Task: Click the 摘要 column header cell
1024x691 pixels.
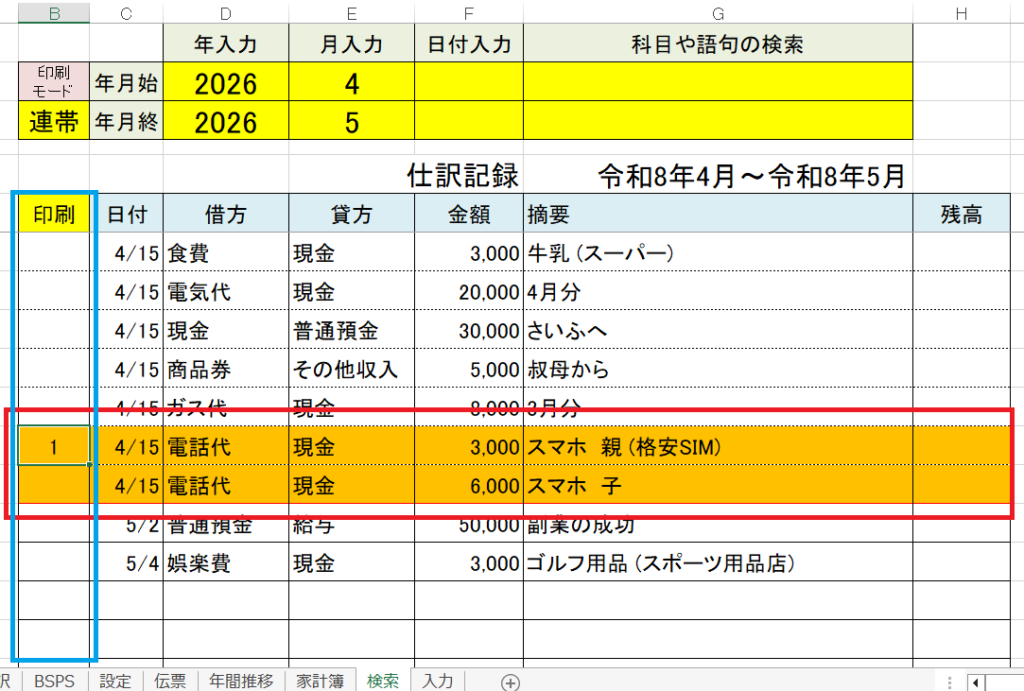Action: (x=717, y=214)
